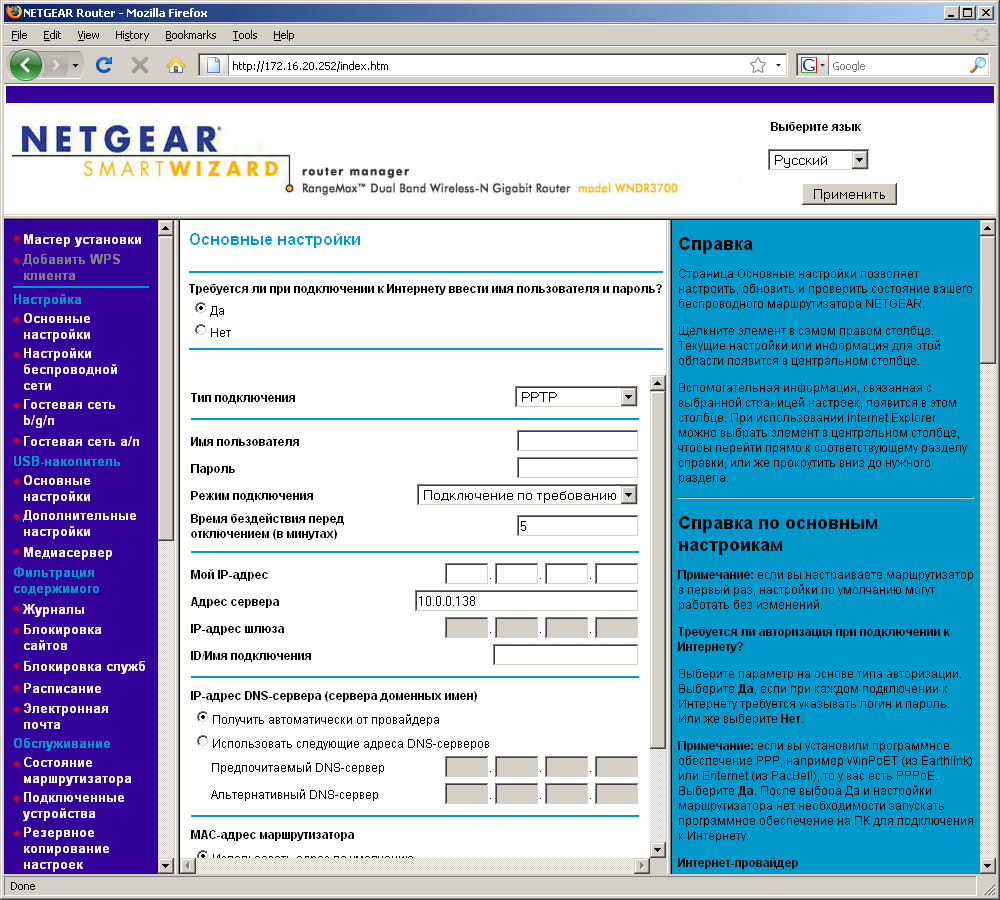Open Резервное копирование настроек link
Screen dimensions: 1000x900
point(66,848)
